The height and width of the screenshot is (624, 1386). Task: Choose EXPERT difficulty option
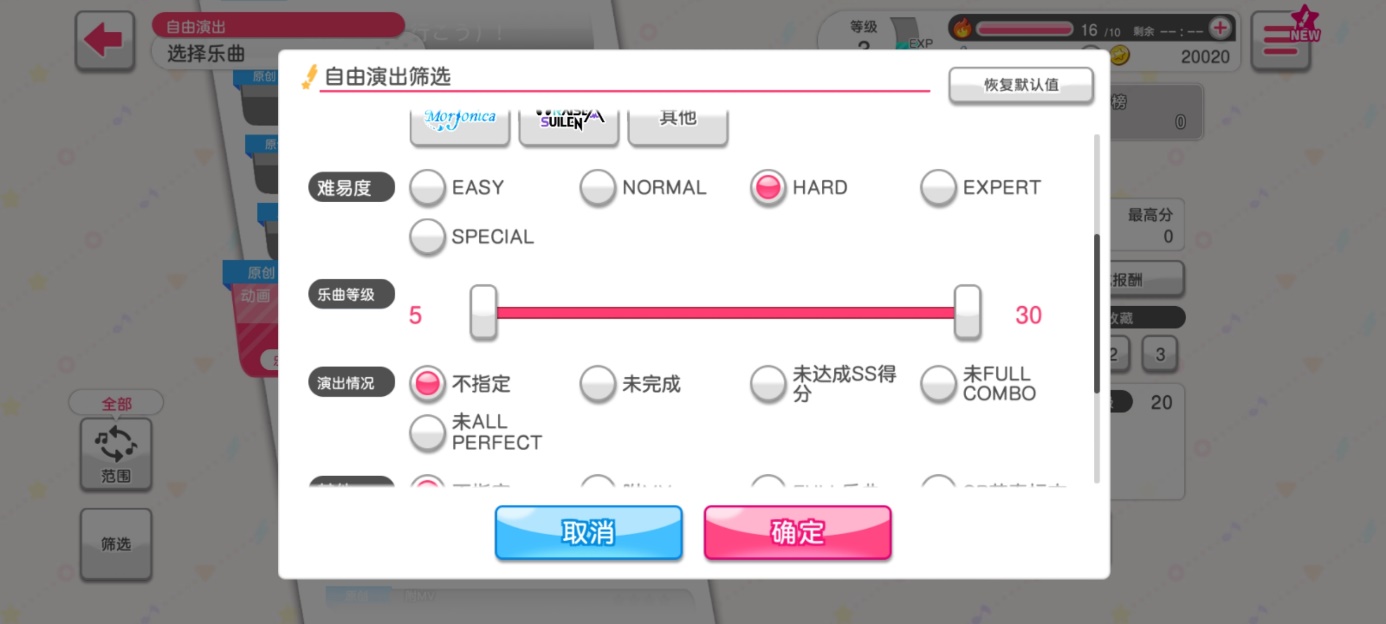click(x=938, y=188)
